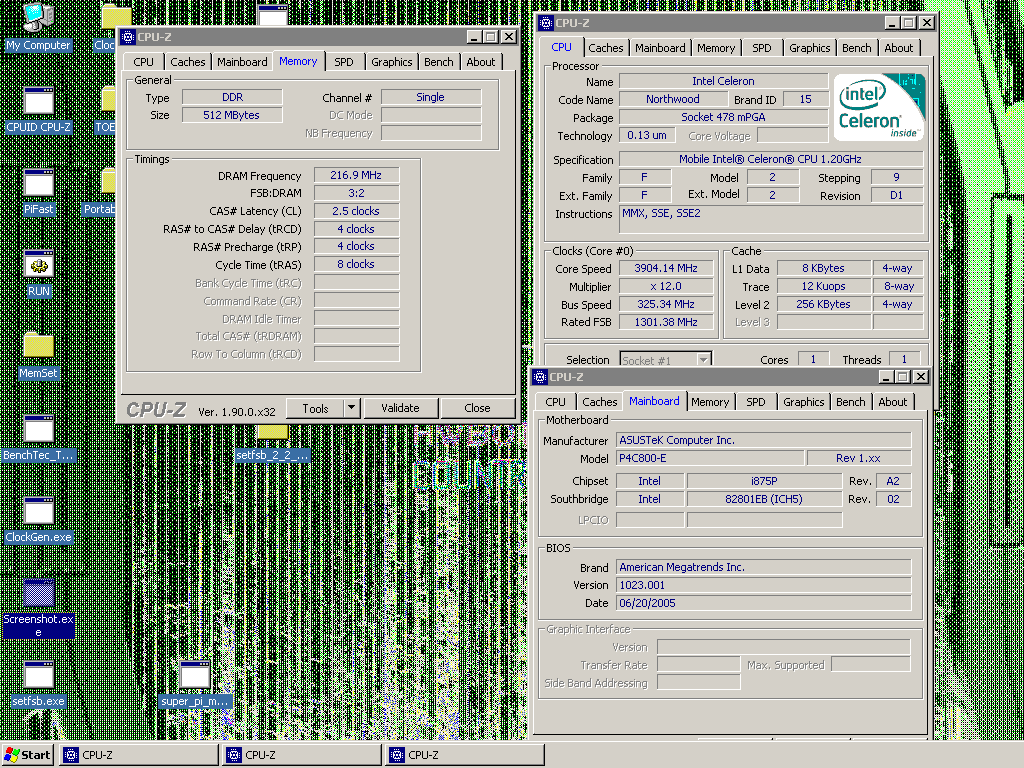This screenshot has width=1024, height=768.
Task: Open SPD tab in CPU window
Action: (761, 48)
